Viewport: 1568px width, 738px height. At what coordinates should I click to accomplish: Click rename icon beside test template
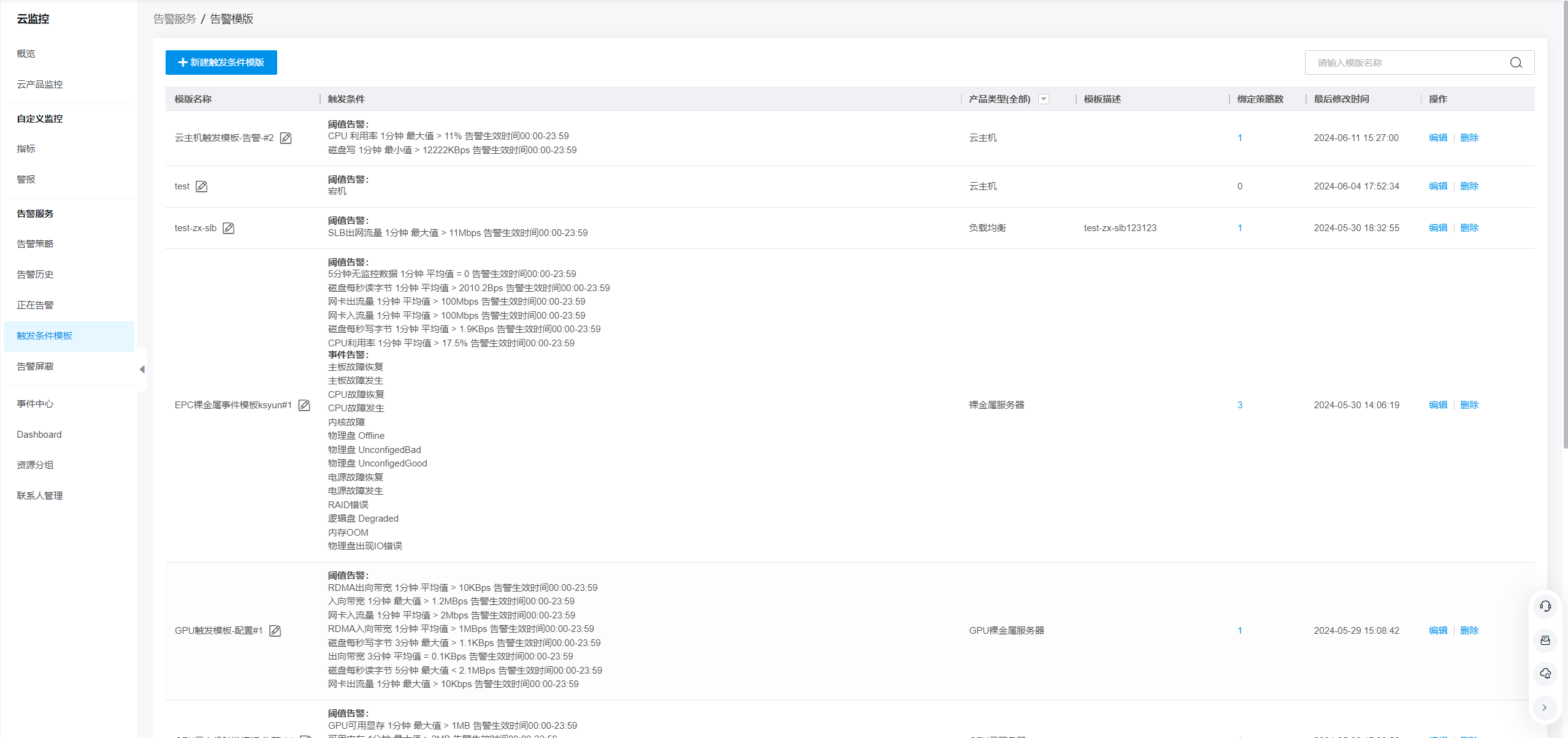point(201,186)
